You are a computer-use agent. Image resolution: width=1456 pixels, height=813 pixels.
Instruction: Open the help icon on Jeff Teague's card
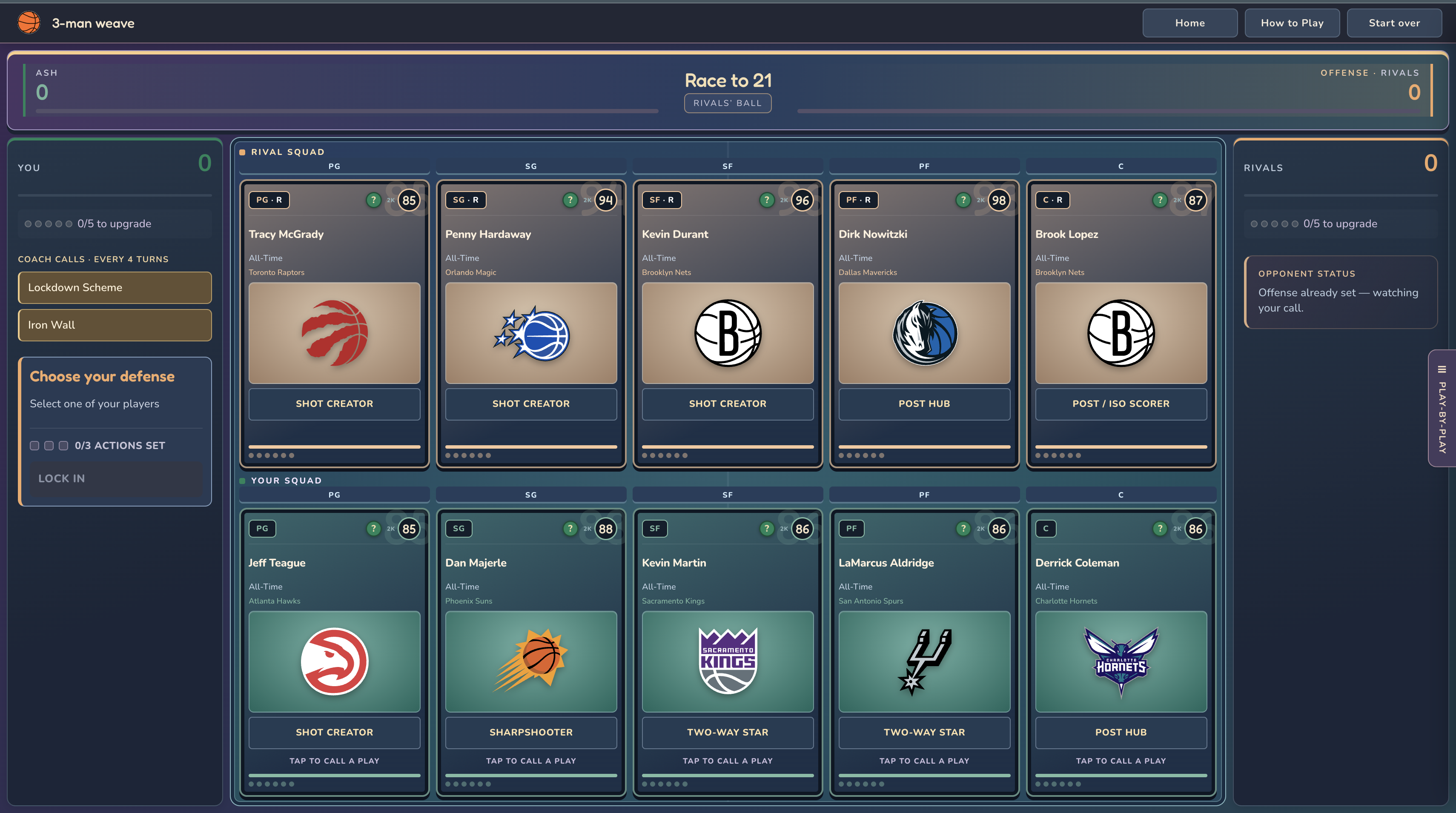373,528
